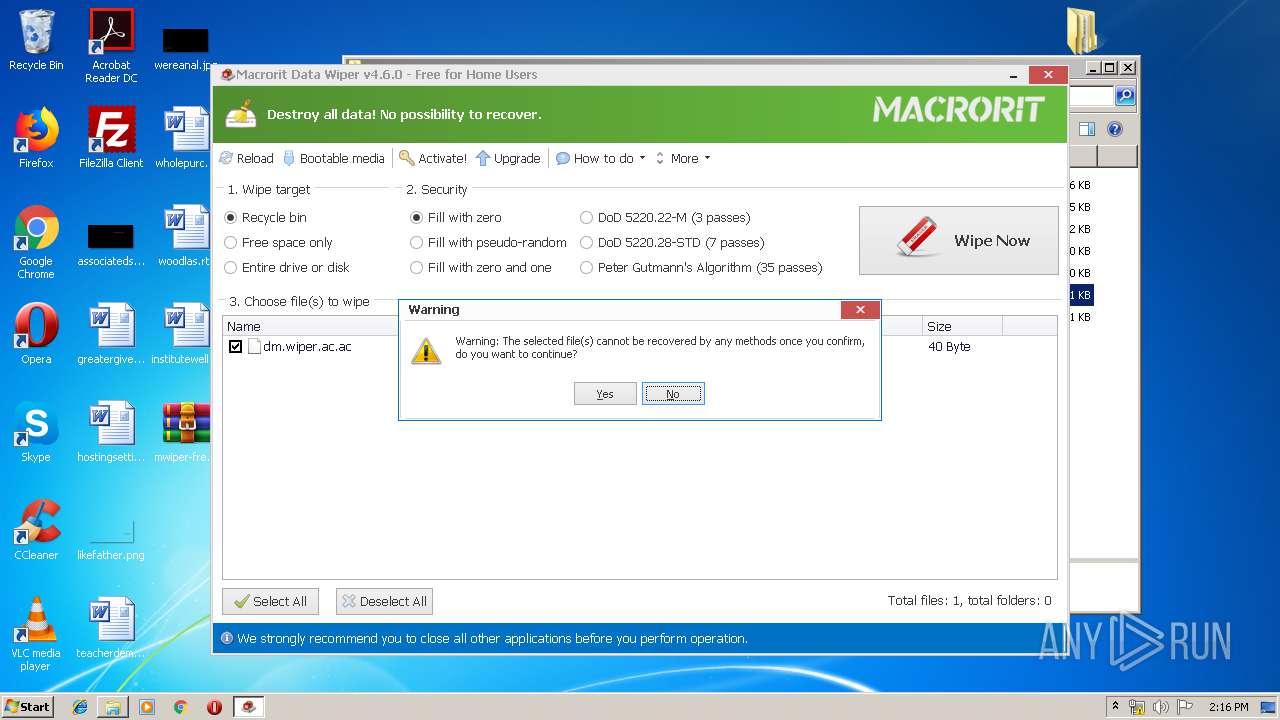Click the Deselect All button

point(384,601)
